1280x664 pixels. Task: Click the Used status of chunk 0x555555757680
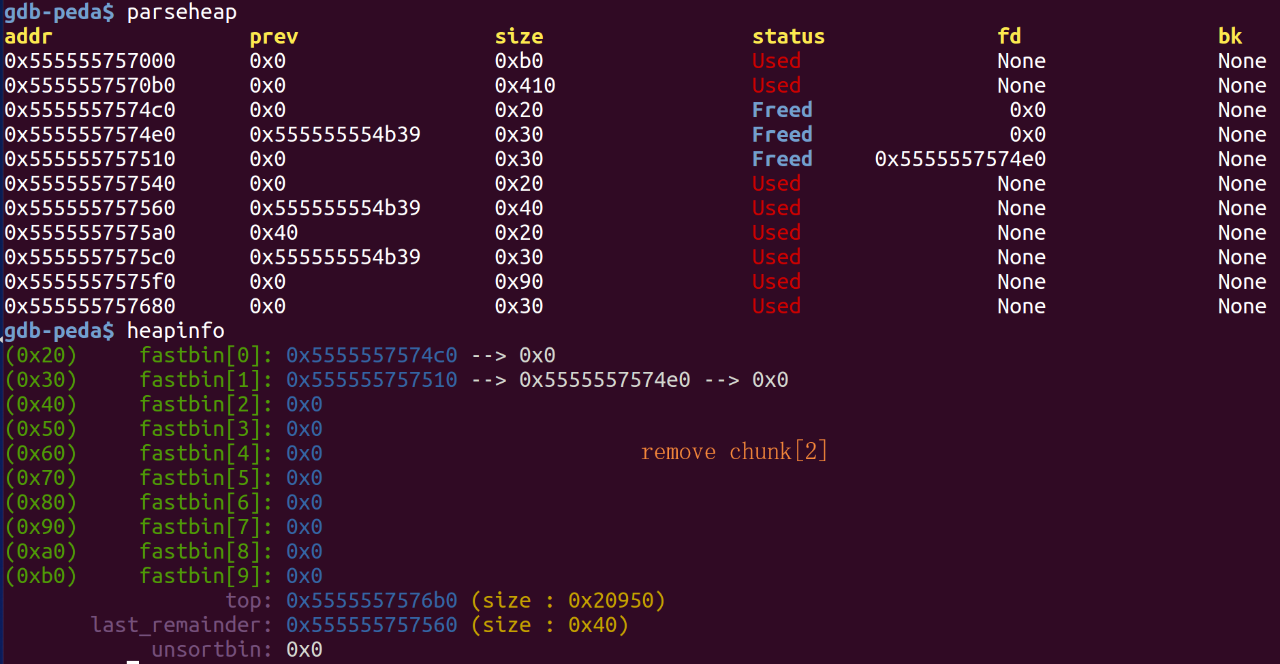pyautogui.click(x=776, y=306)
